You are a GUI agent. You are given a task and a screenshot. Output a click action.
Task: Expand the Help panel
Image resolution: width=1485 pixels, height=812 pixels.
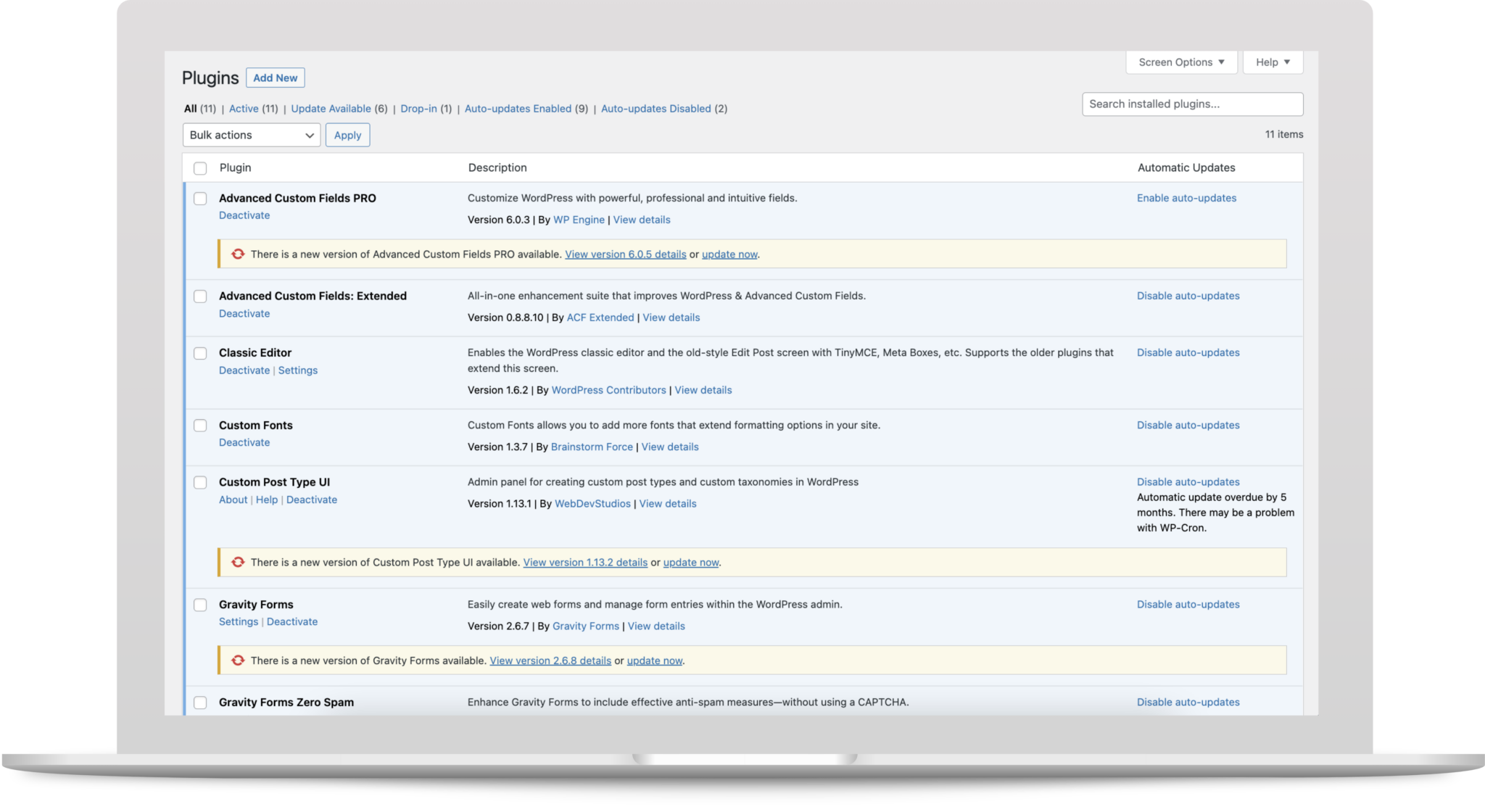click(x=1273, y=62)
